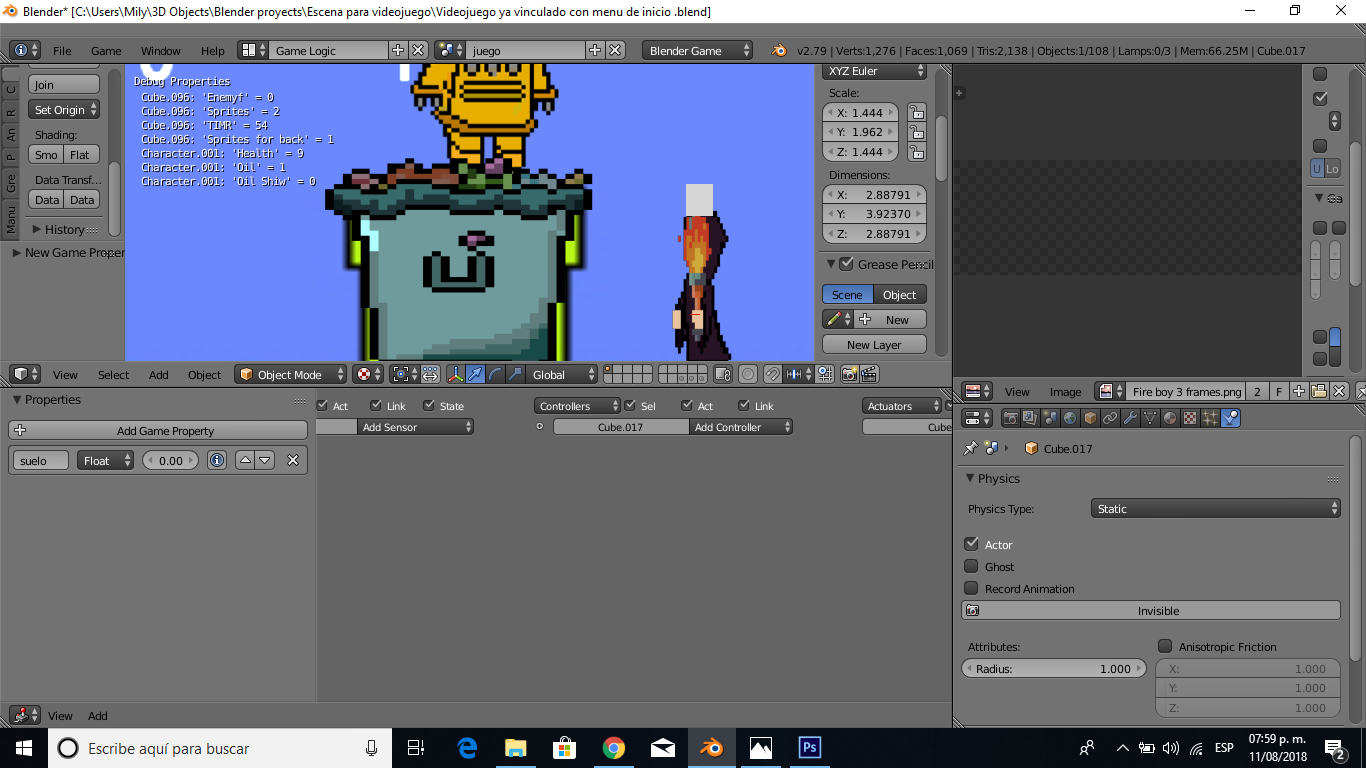Toggle the controllers Sel checkbox
1366x768 pixels.
click(630, 405)
